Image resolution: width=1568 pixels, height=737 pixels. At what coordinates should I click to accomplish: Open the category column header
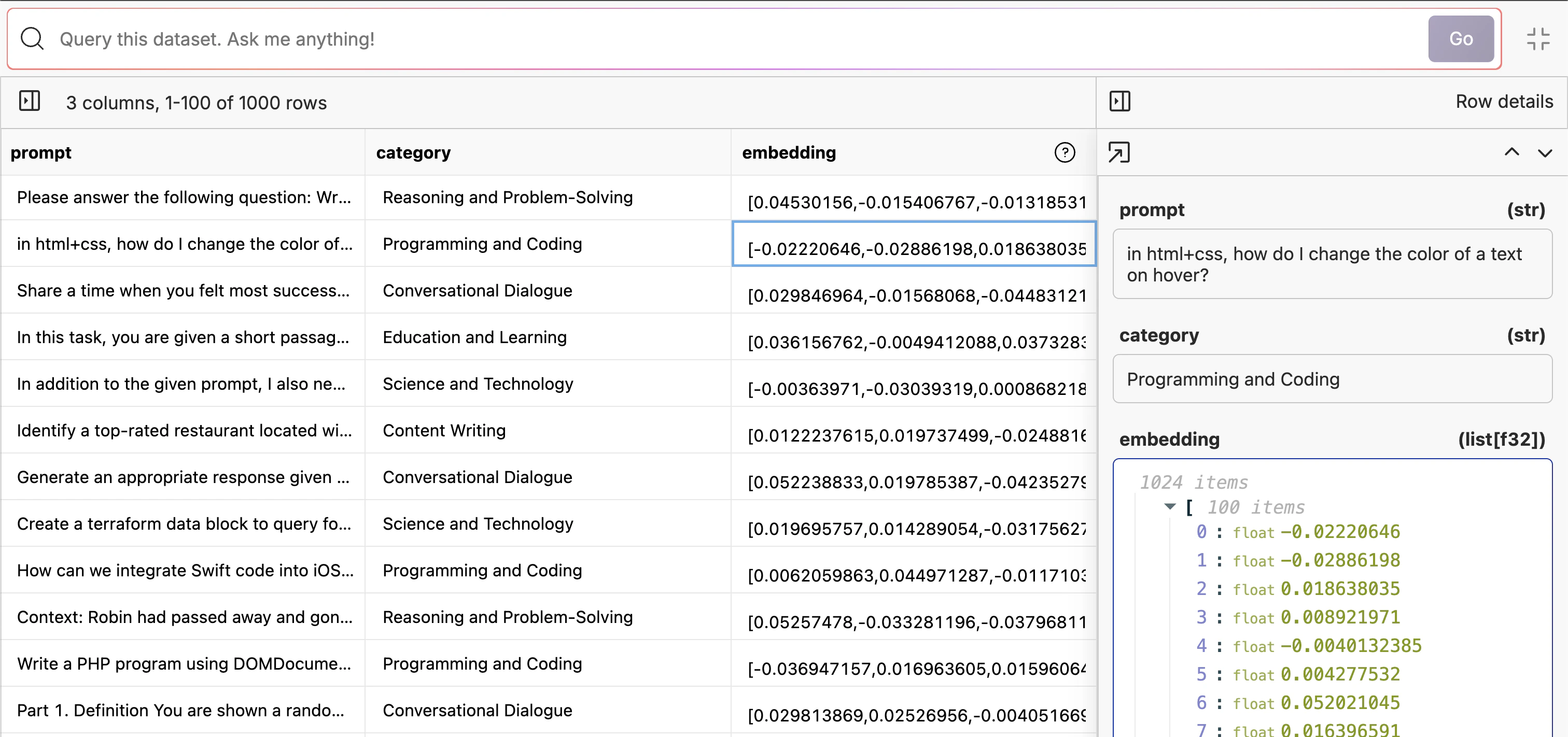413,152
